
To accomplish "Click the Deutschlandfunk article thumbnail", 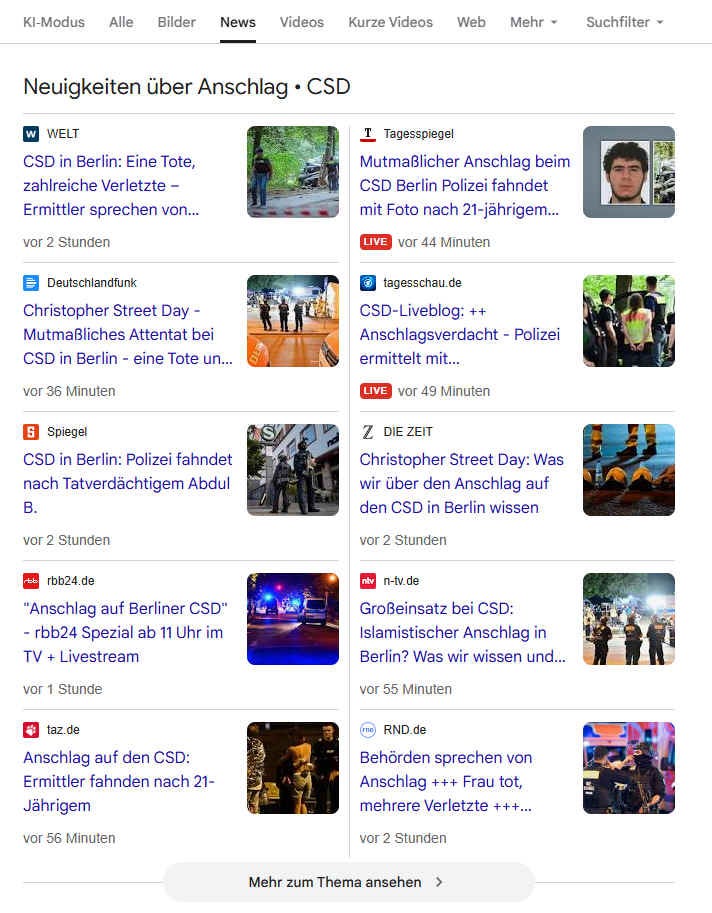I will tap(293, 321).
